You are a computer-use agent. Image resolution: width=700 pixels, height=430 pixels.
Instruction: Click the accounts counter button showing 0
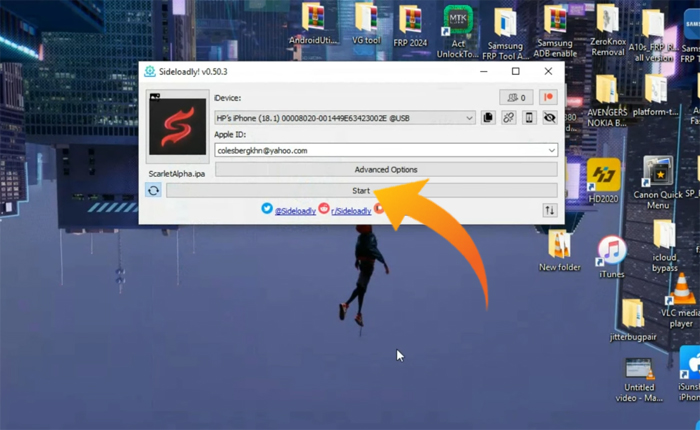point(516,97)
